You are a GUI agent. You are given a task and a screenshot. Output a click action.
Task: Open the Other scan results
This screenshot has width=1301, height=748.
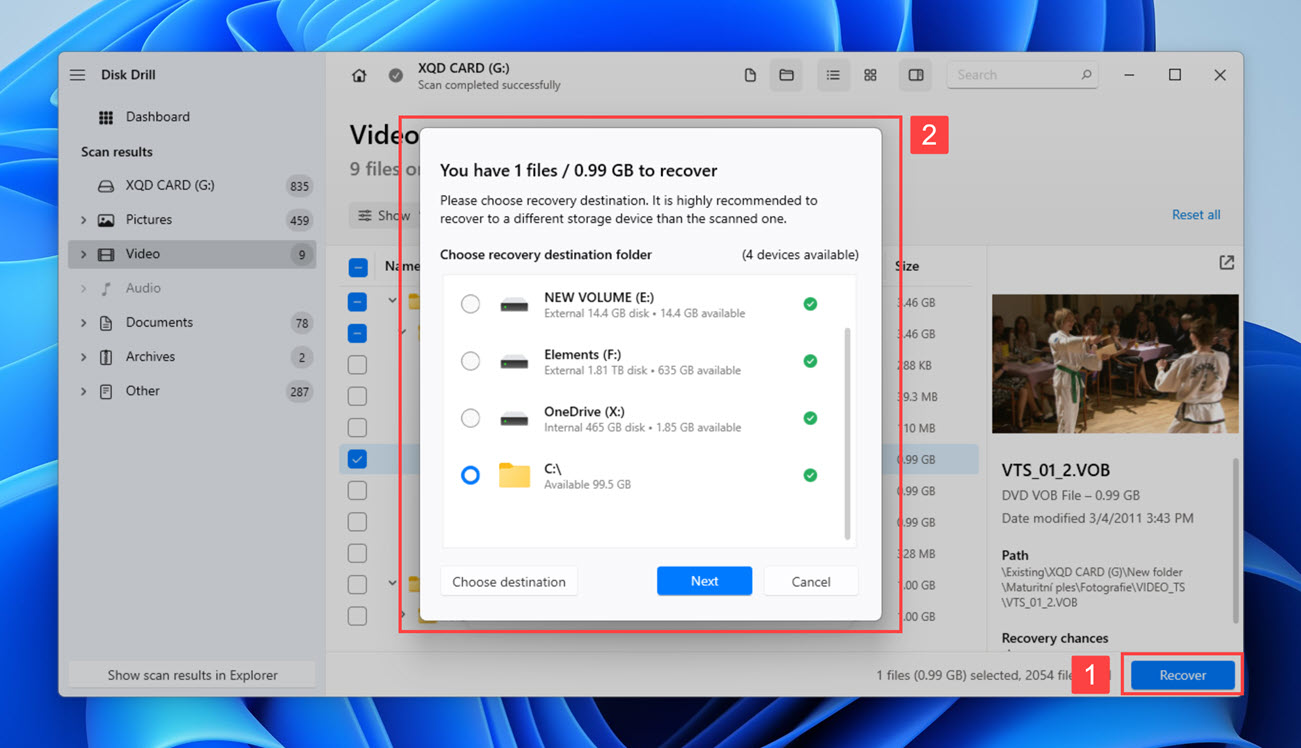point(192,391)
